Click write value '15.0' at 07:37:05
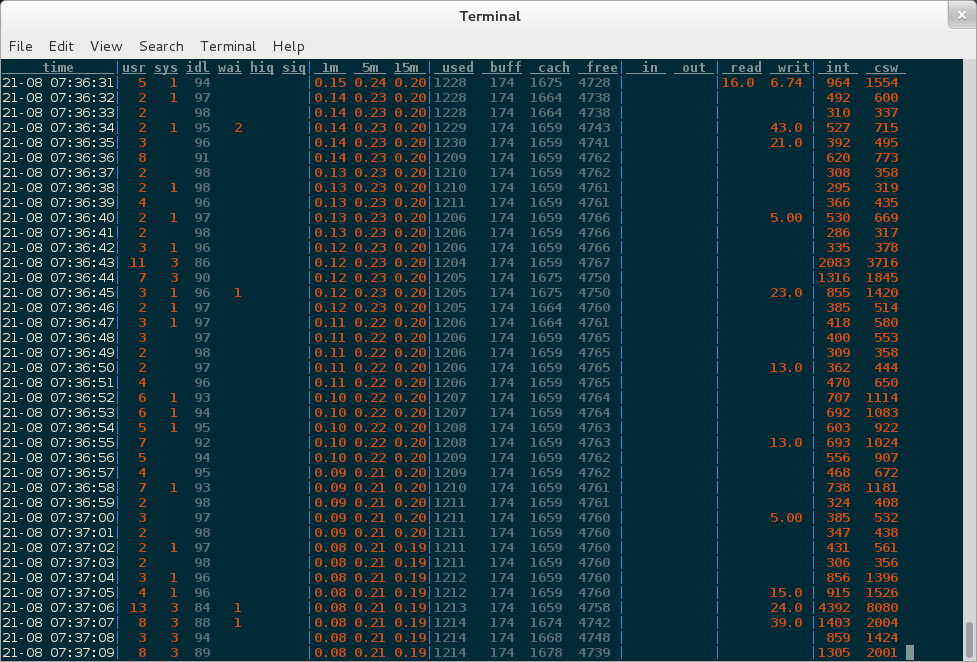 click(786, 593)
